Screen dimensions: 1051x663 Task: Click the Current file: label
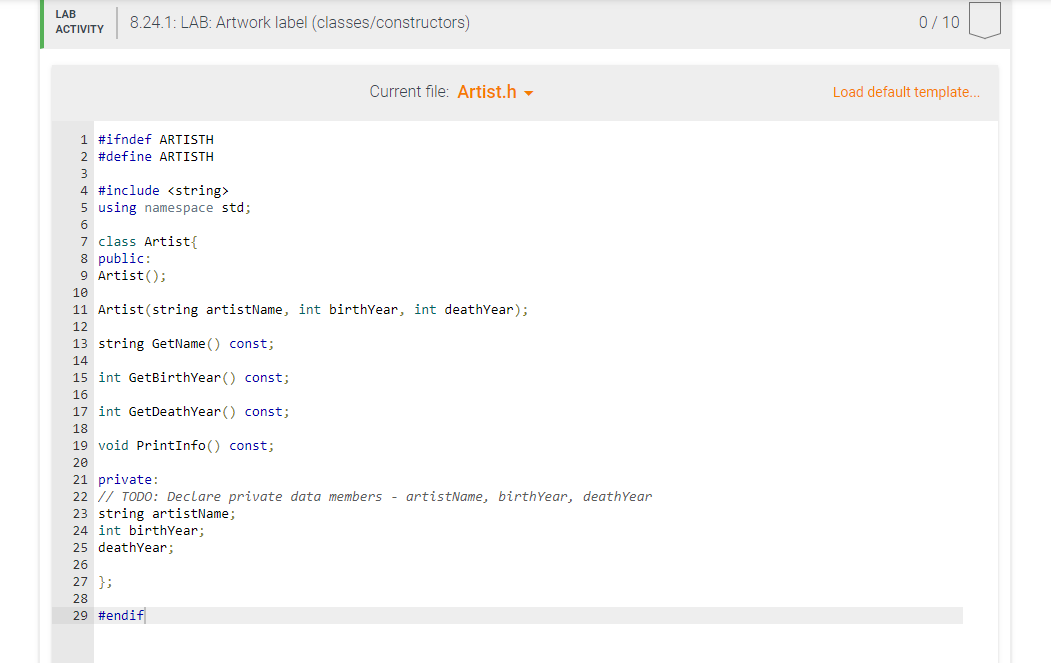[x=409, y=92]
